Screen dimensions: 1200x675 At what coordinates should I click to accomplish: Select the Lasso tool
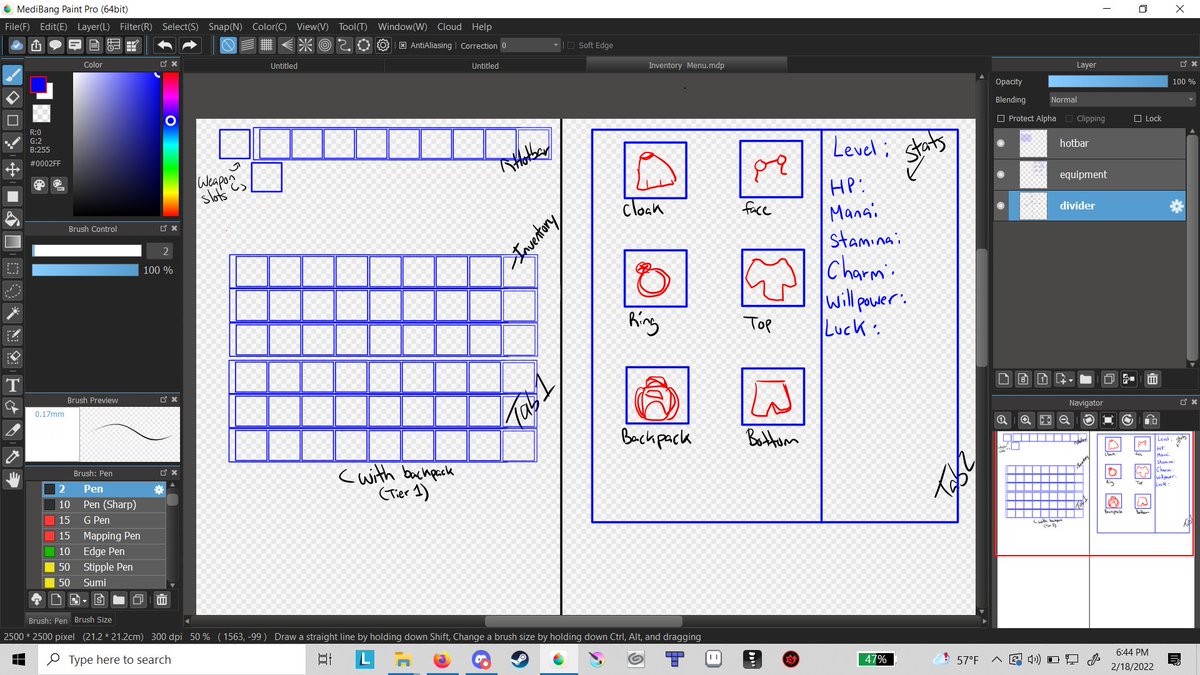tap(13, 291)
